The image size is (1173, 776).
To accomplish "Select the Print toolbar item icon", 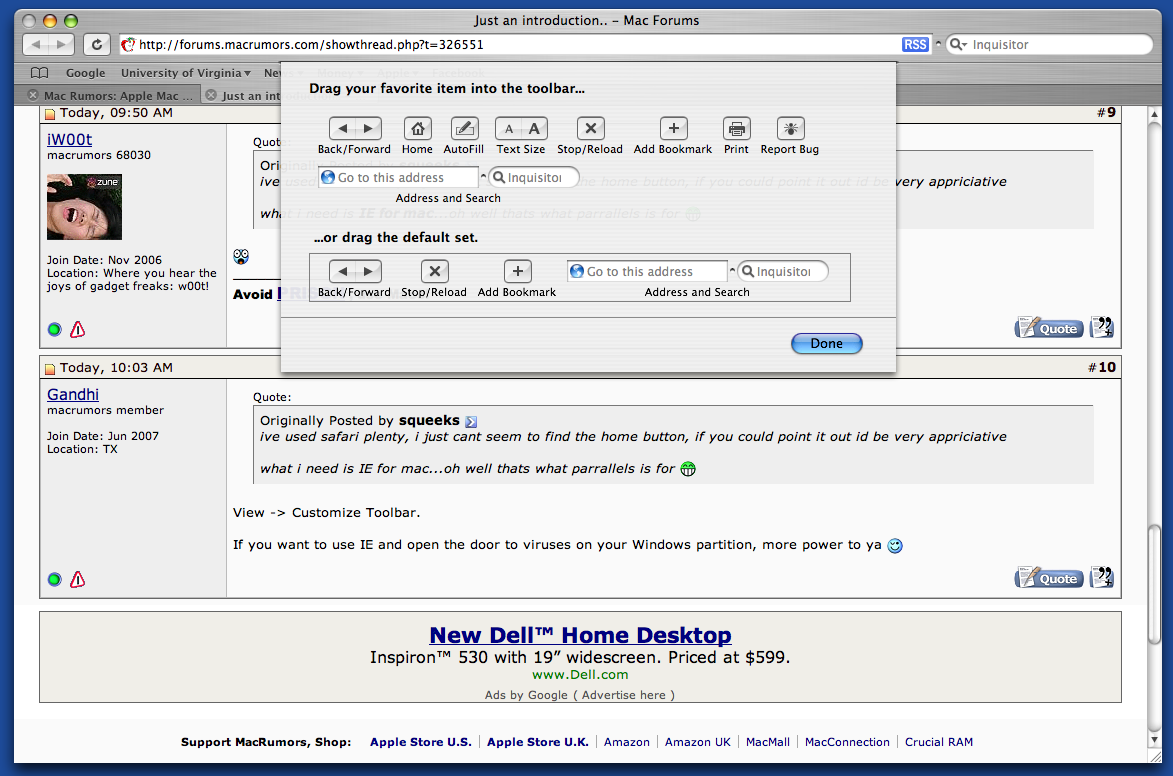I will click(x=736, y=129).
